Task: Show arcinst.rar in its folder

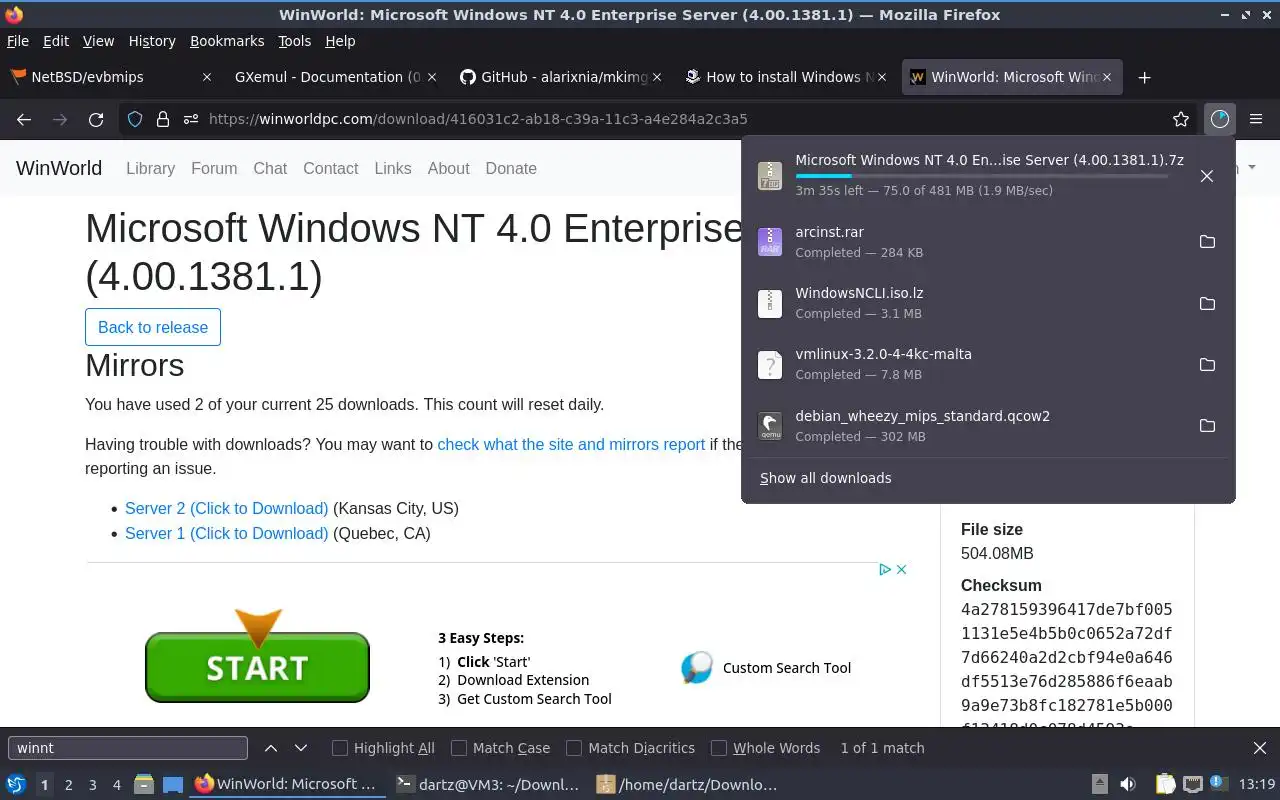Action: click(x=1207, y=242)
